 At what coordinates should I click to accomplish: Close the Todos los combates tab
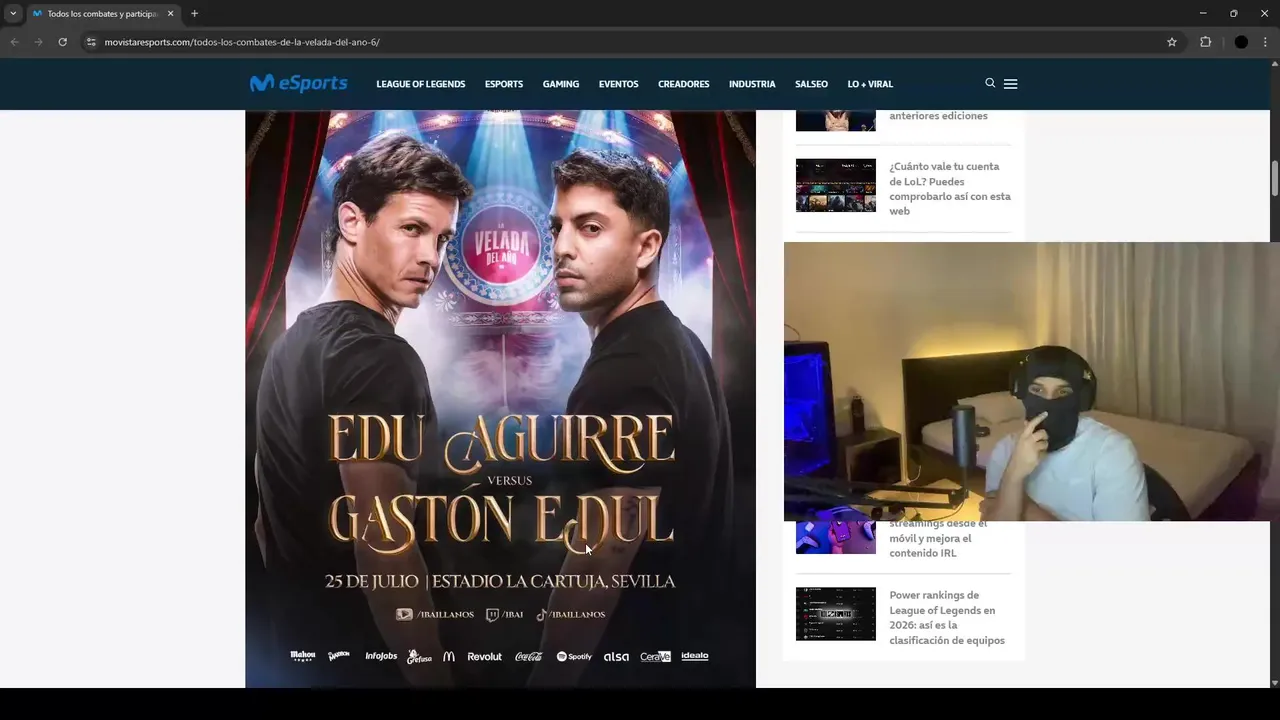(x=170, y=14)
